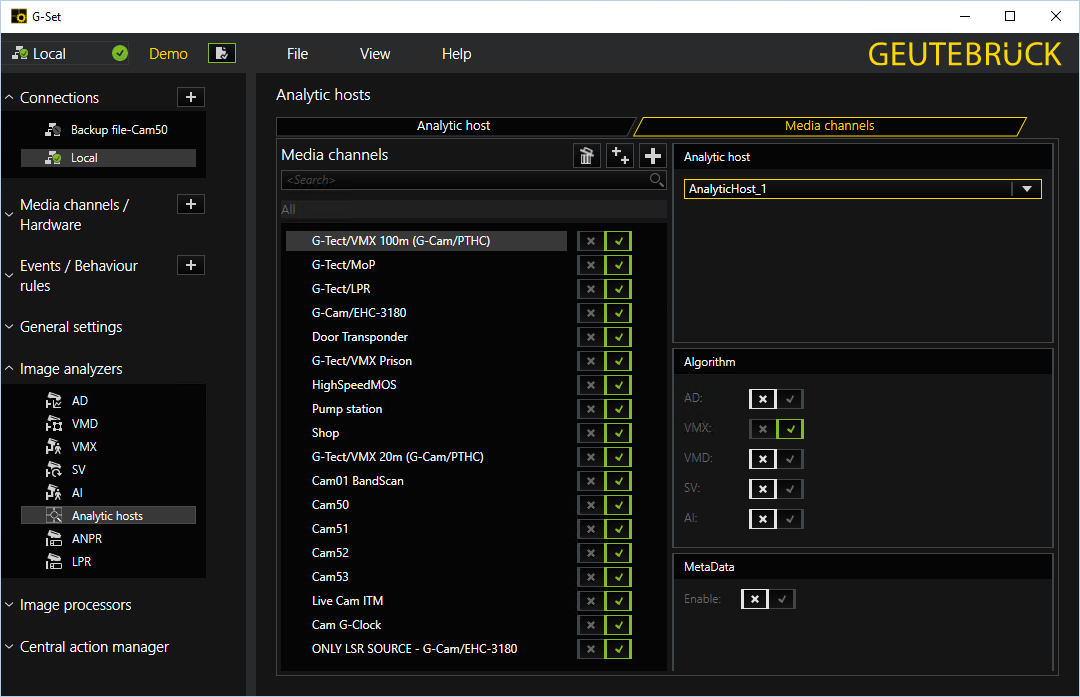Click the add multiple media channels icon

tap(619, 156)
